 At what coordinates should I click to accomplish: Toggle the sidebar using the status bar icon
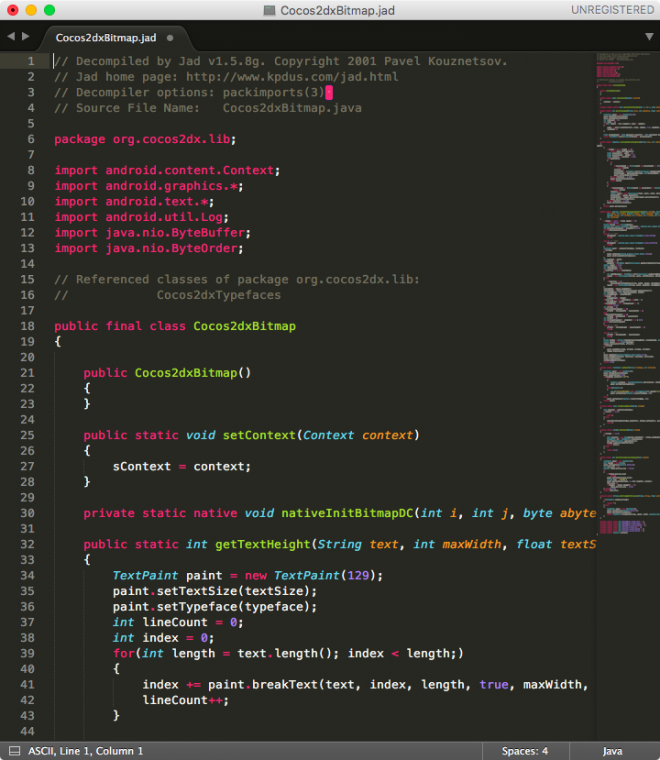14,751
